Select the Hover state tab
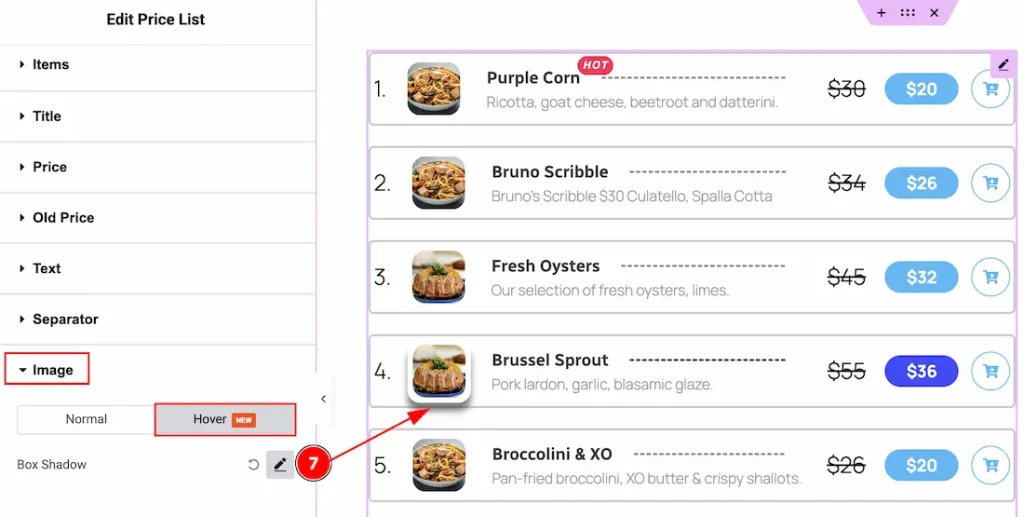The height and width of the screenshot is (517, 1024). 224,419
